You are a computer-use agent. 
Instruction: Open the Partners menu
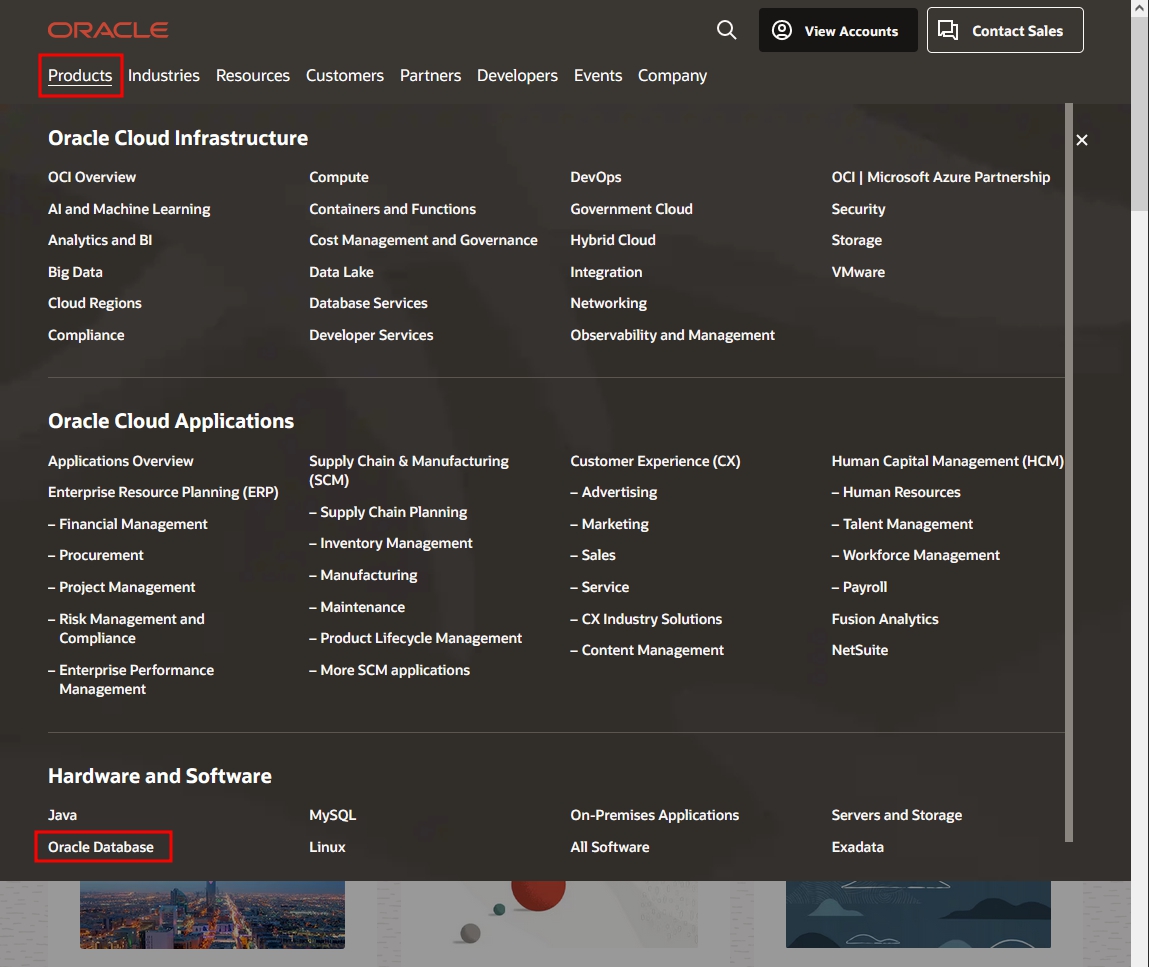coord(430,75)
